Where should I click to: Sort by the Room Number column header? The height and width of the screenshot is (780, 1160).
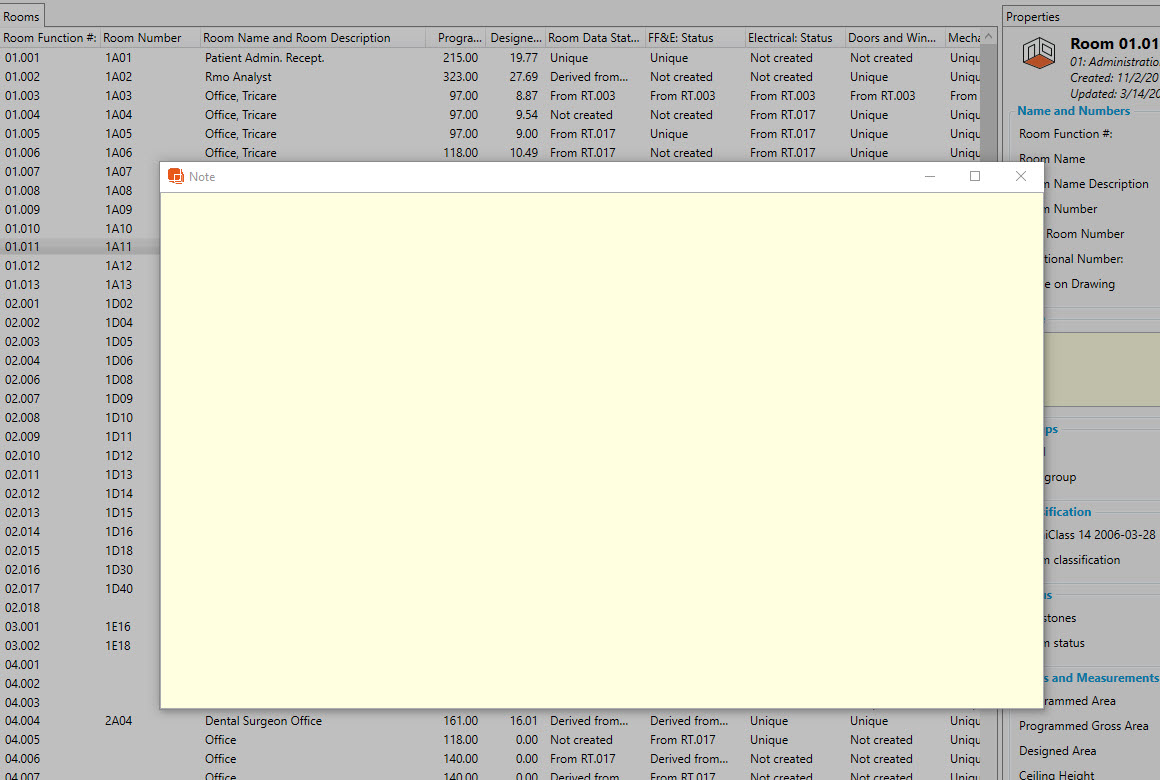pos(143,38)
